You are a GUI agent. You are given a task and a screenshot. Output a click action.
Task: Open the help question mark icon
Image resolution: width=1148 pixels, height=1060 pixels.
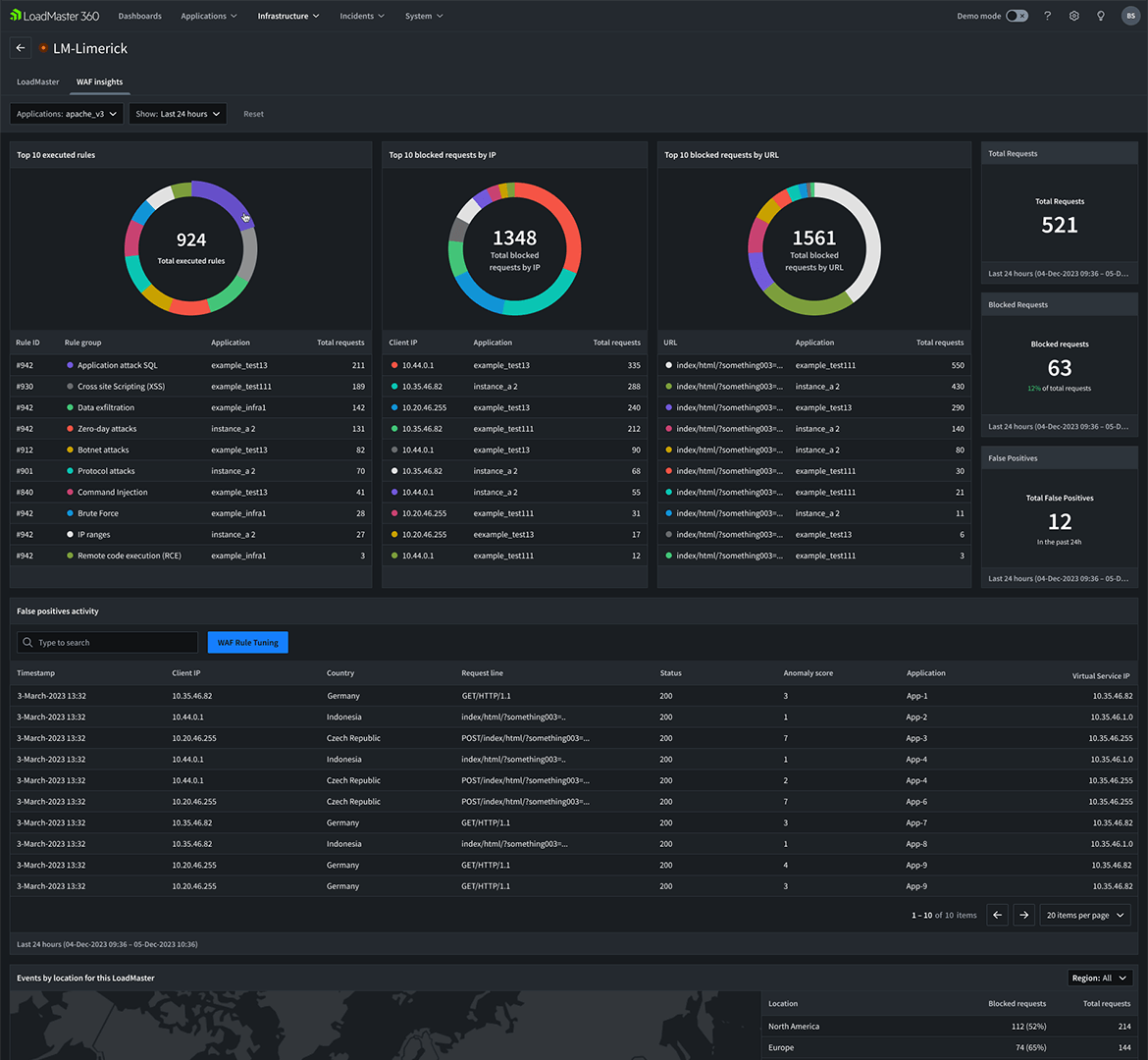click(1047, 16)
